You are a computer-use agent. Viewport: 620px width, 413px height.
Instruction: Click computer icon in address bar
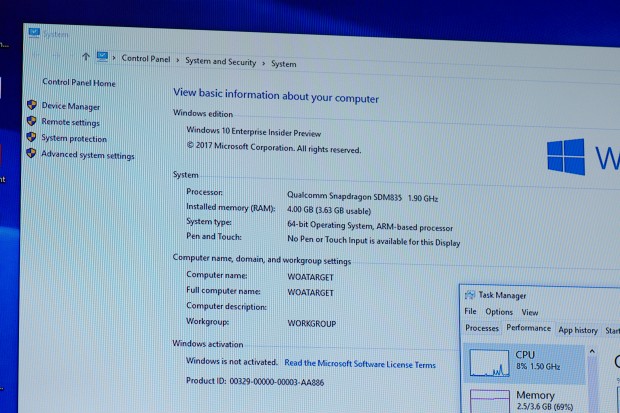(x=102, y=57)
